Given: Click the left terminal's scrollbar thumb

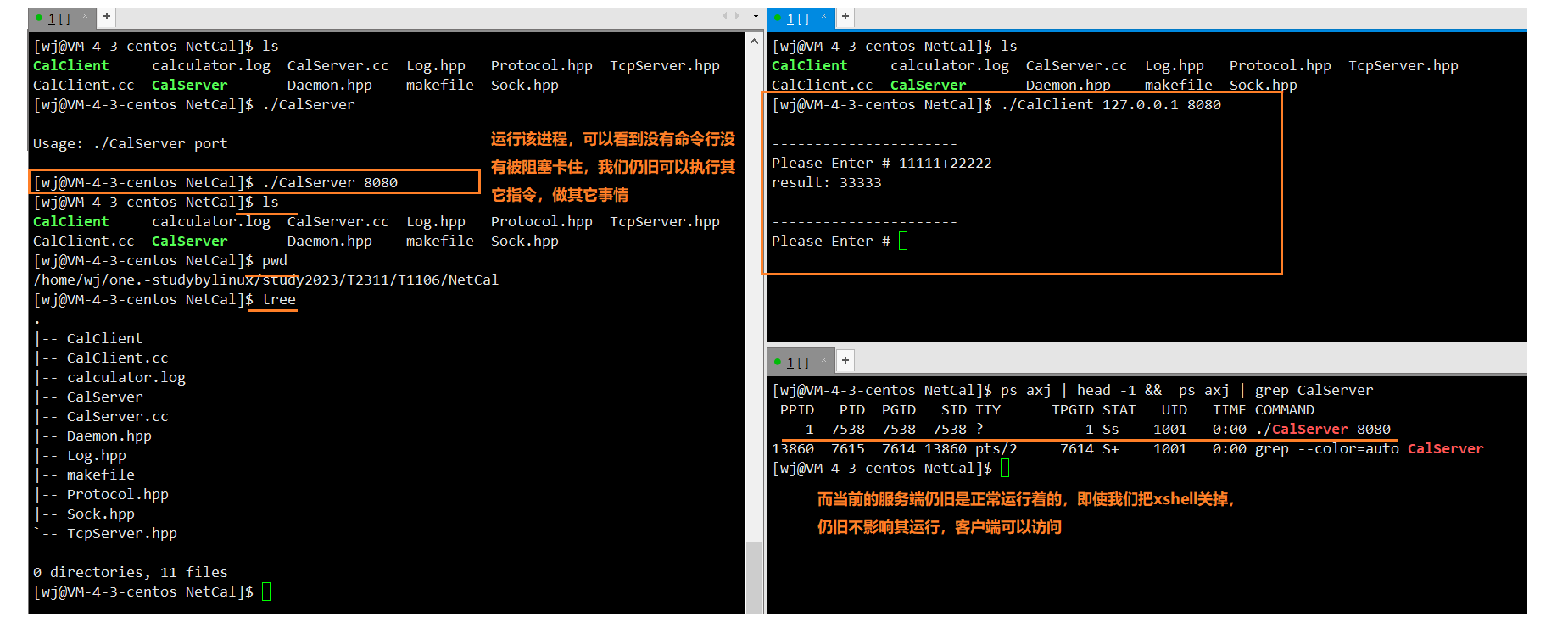Looking at the screenshot, I should 754,578.
